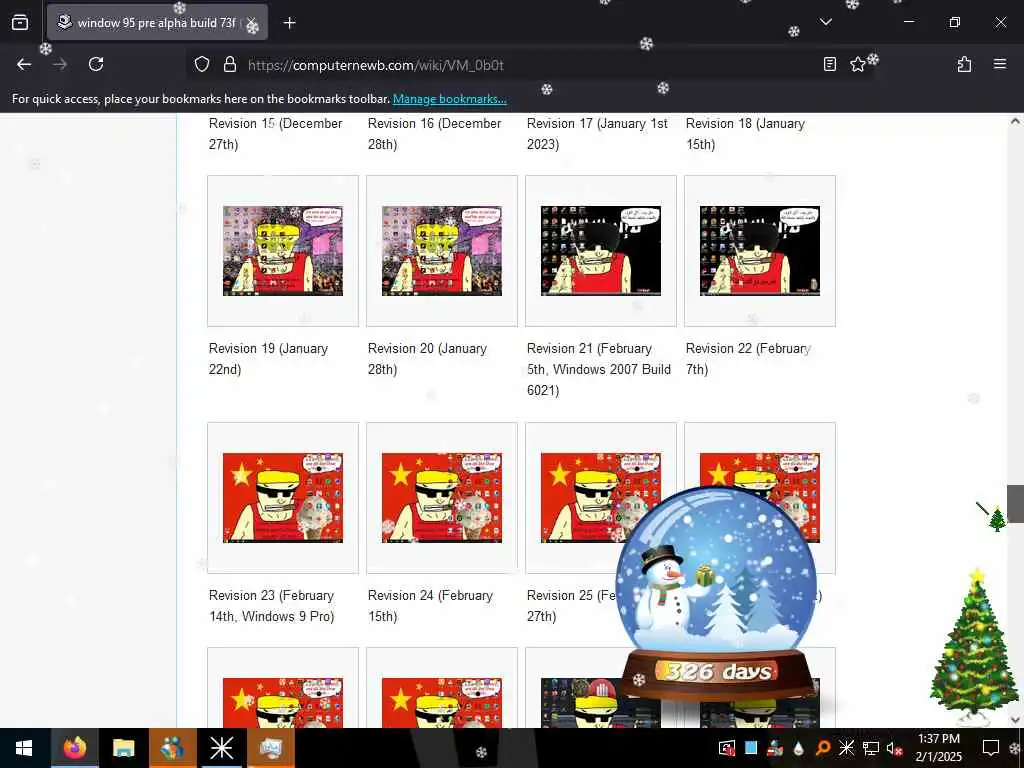Open the notification action center
Viewport: 1024px width, 768px height.
click(x=991, y=748)
